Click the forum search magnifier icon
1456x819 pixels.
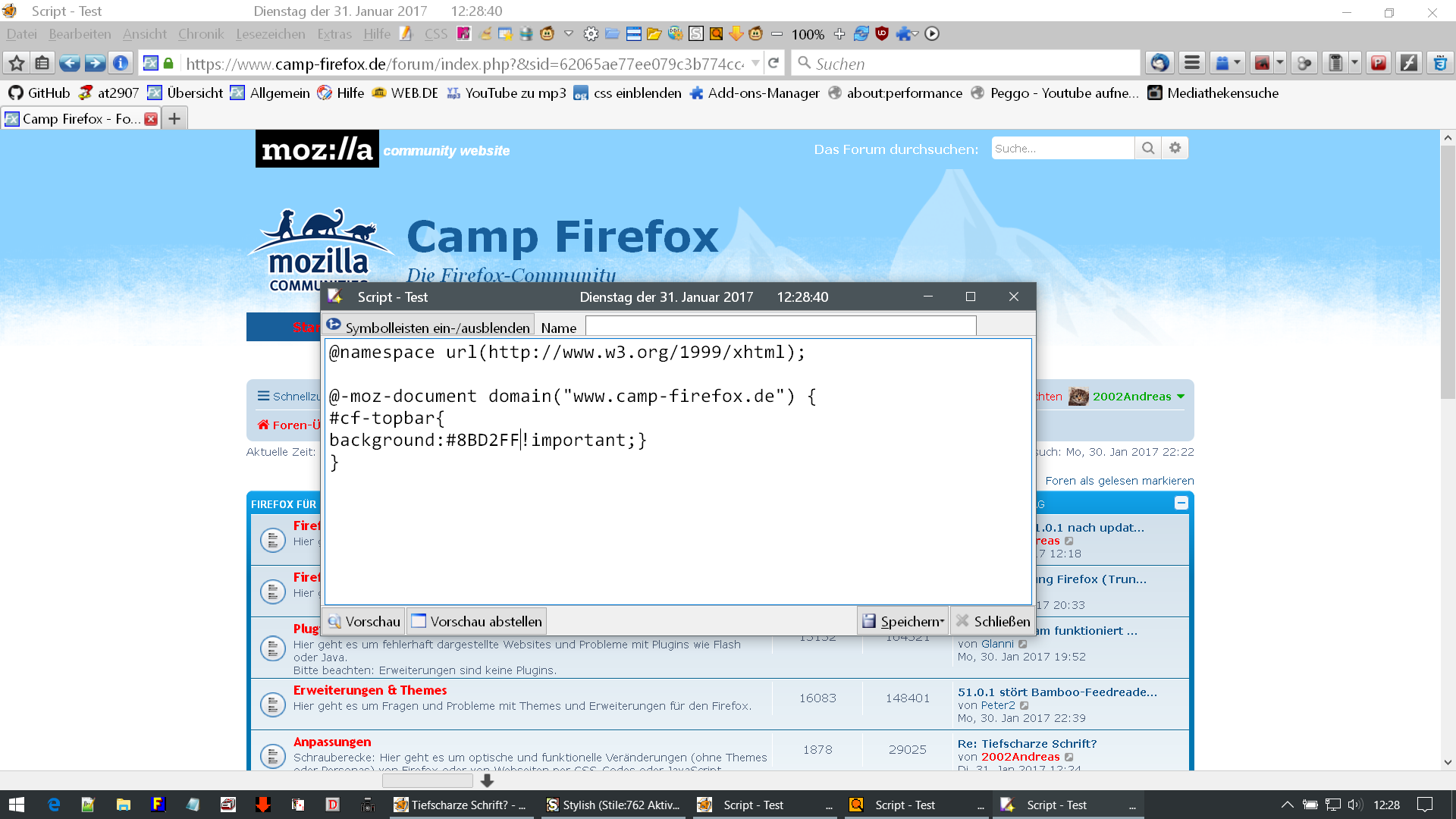click(1148, 149)
